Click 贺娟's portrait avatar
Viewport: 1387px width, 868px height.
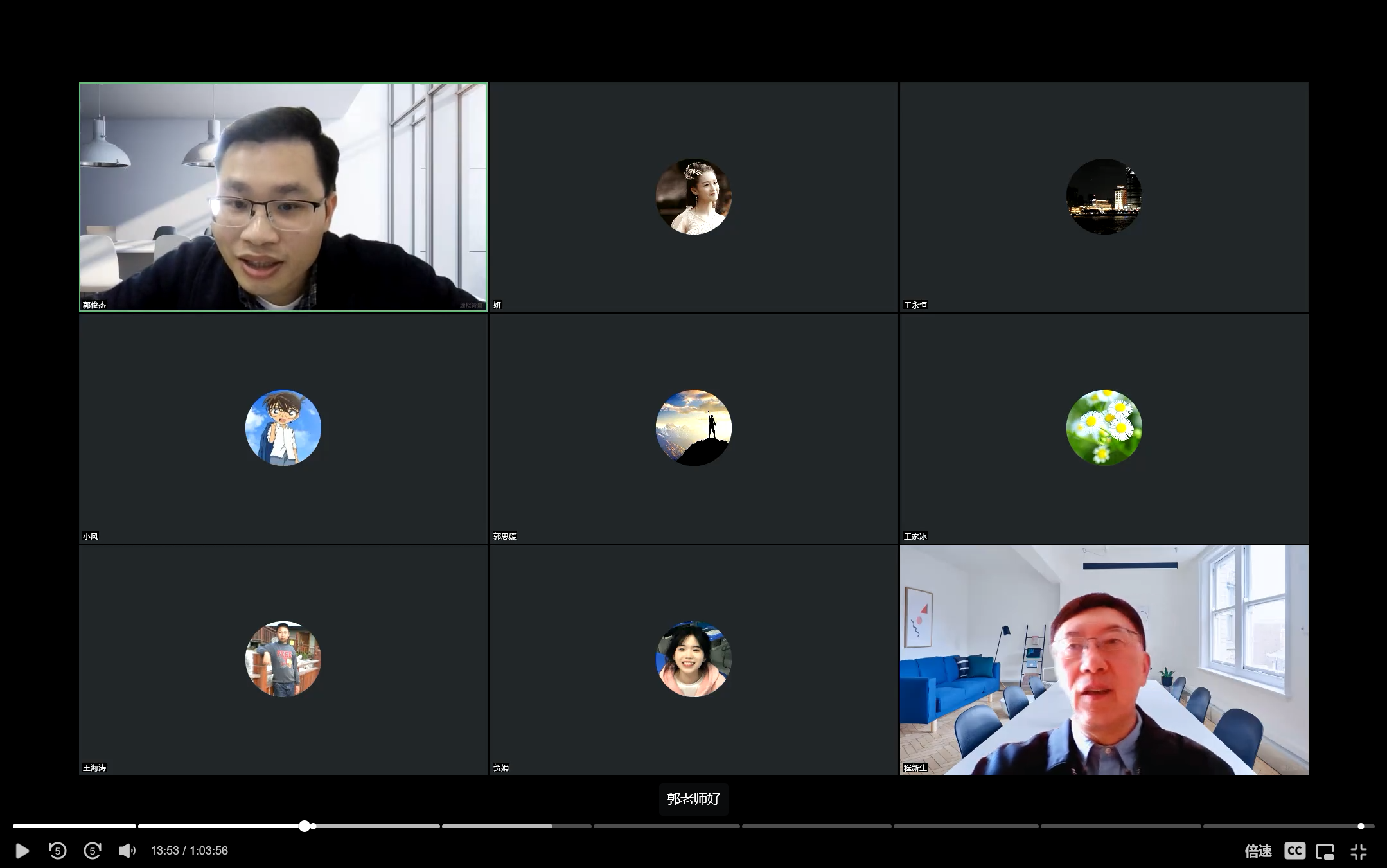pos(693,659)
